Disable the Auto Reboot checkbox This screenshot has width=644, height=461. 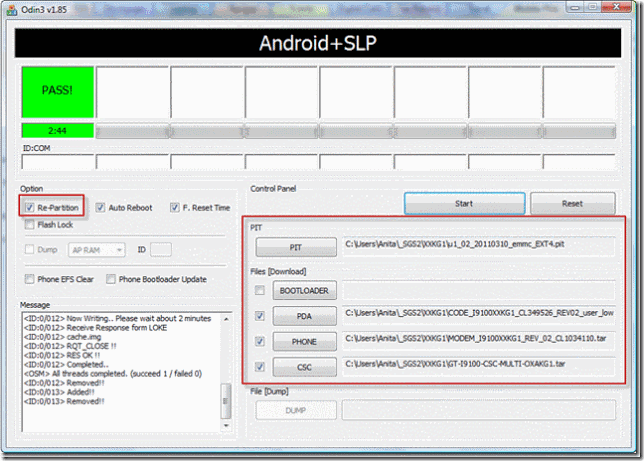point(100,207)
